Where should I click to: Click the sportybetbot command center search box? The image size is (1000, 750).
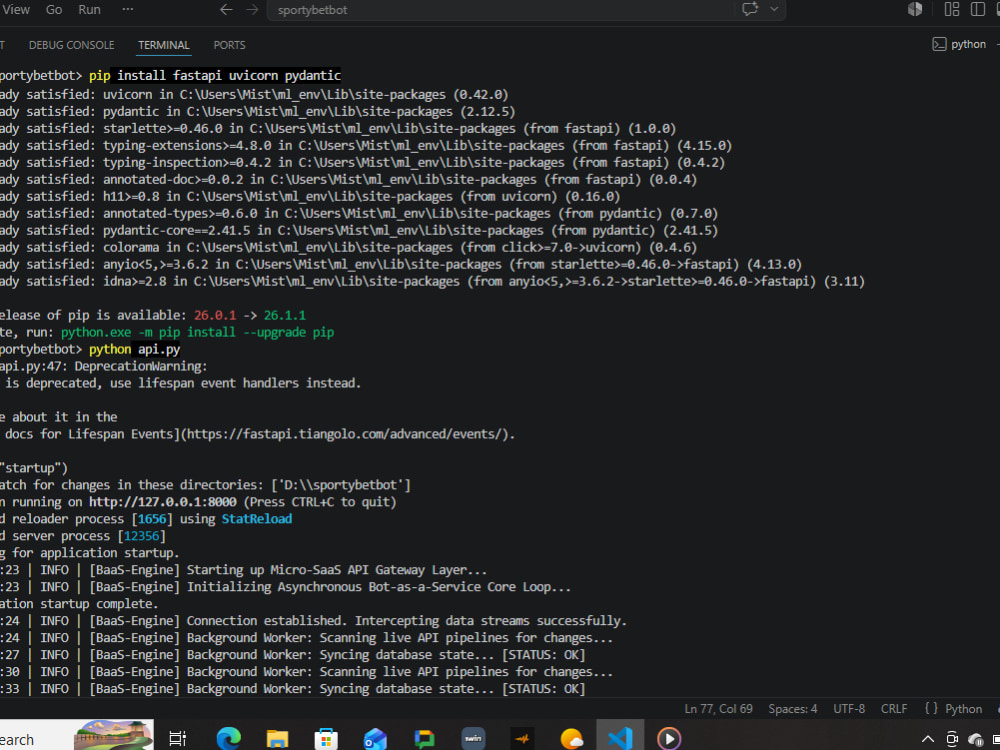click(x=500, y=10)
